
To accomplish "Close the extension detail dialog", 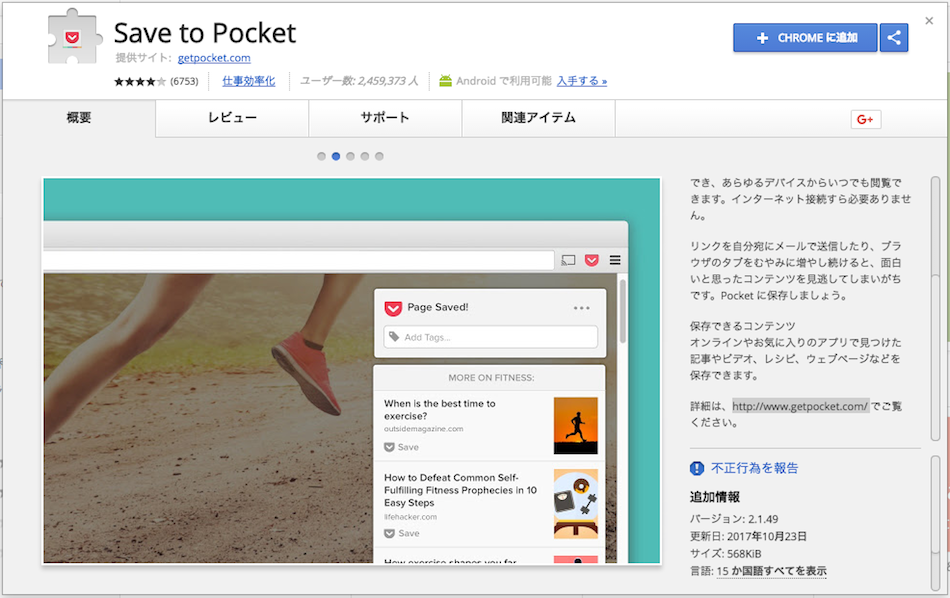I will tap(929, 21).
